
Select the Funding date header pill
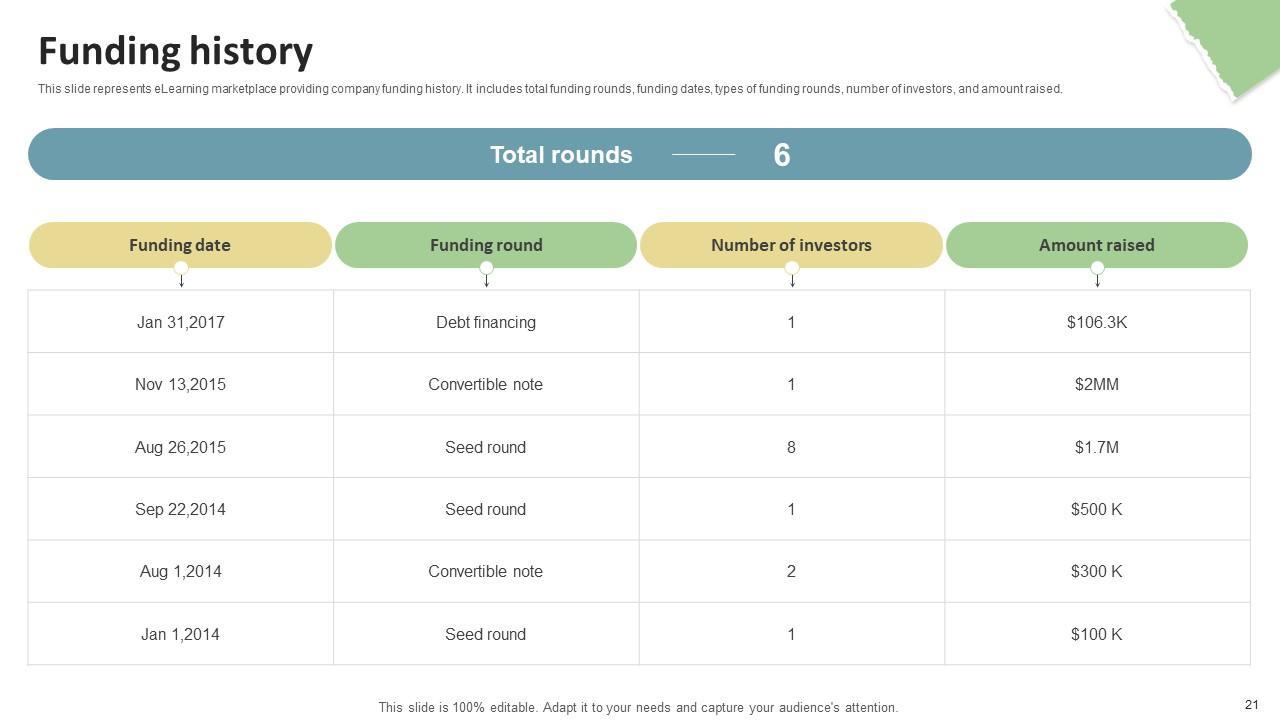[x=180, y=245]
